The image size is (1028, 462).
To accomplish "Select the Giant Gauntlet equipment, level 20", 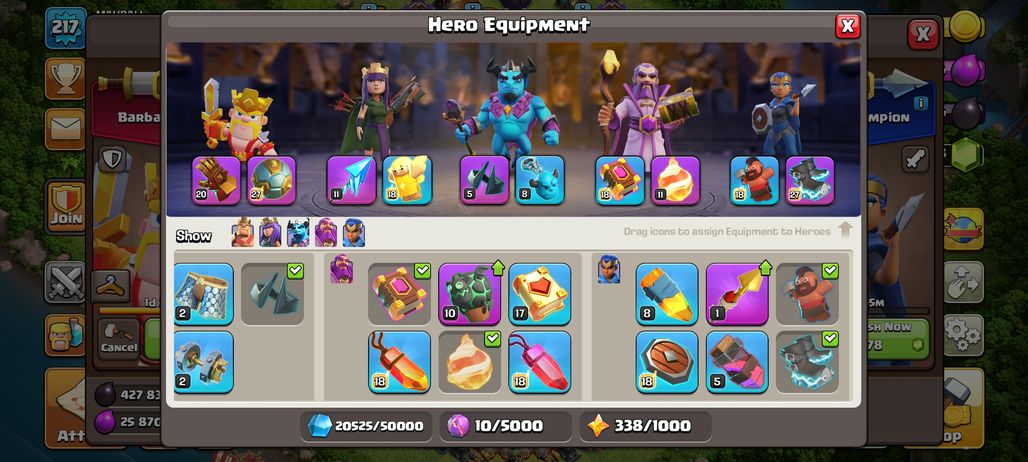I will pos(216,180).
